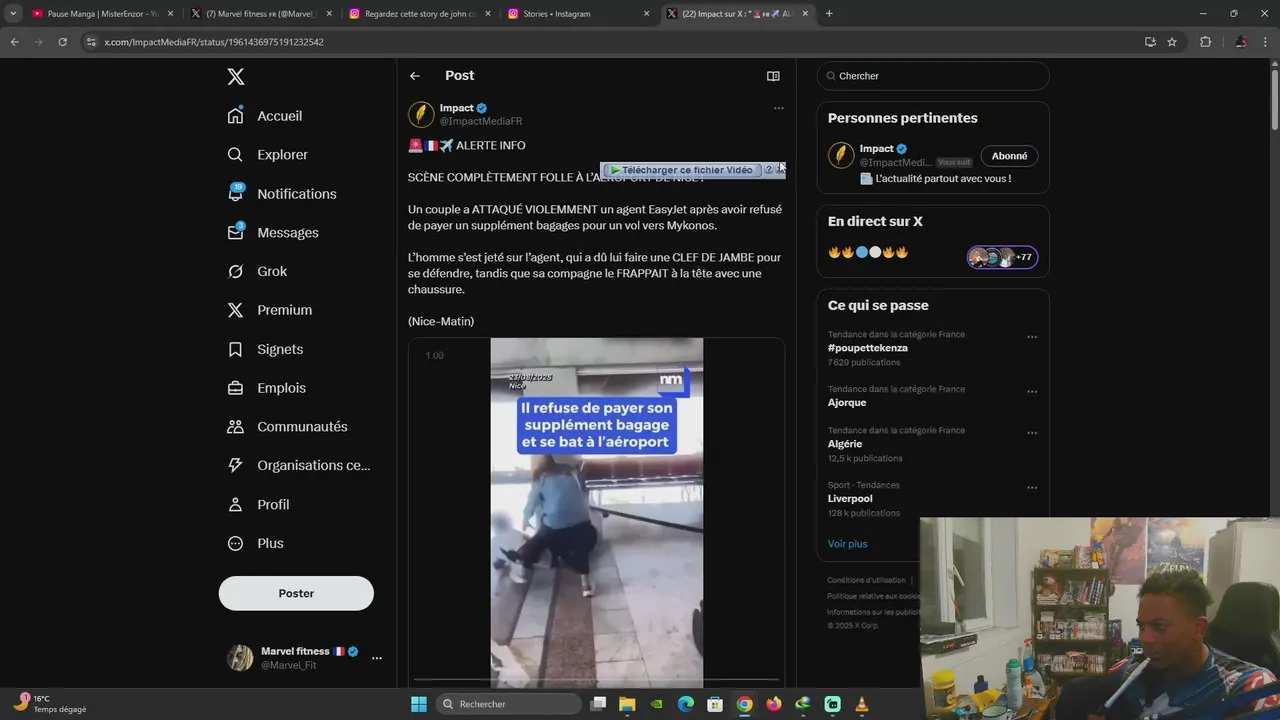Open the Notifications bell icon
This screenshot has width=1280, height=720.
tap(235, 194)
